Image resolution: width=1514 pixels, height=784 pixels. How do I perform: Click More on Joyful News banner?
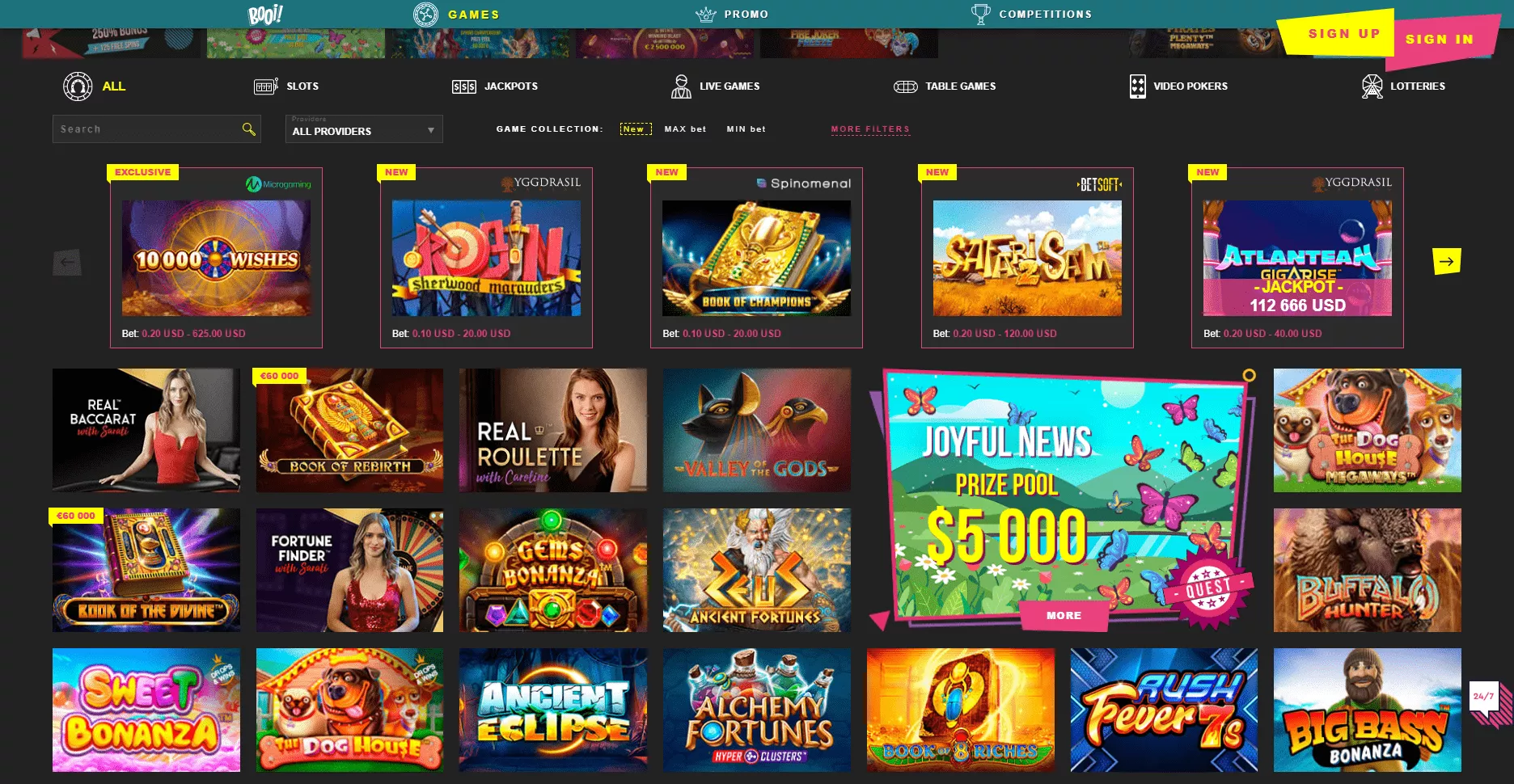pos(1064,615)
